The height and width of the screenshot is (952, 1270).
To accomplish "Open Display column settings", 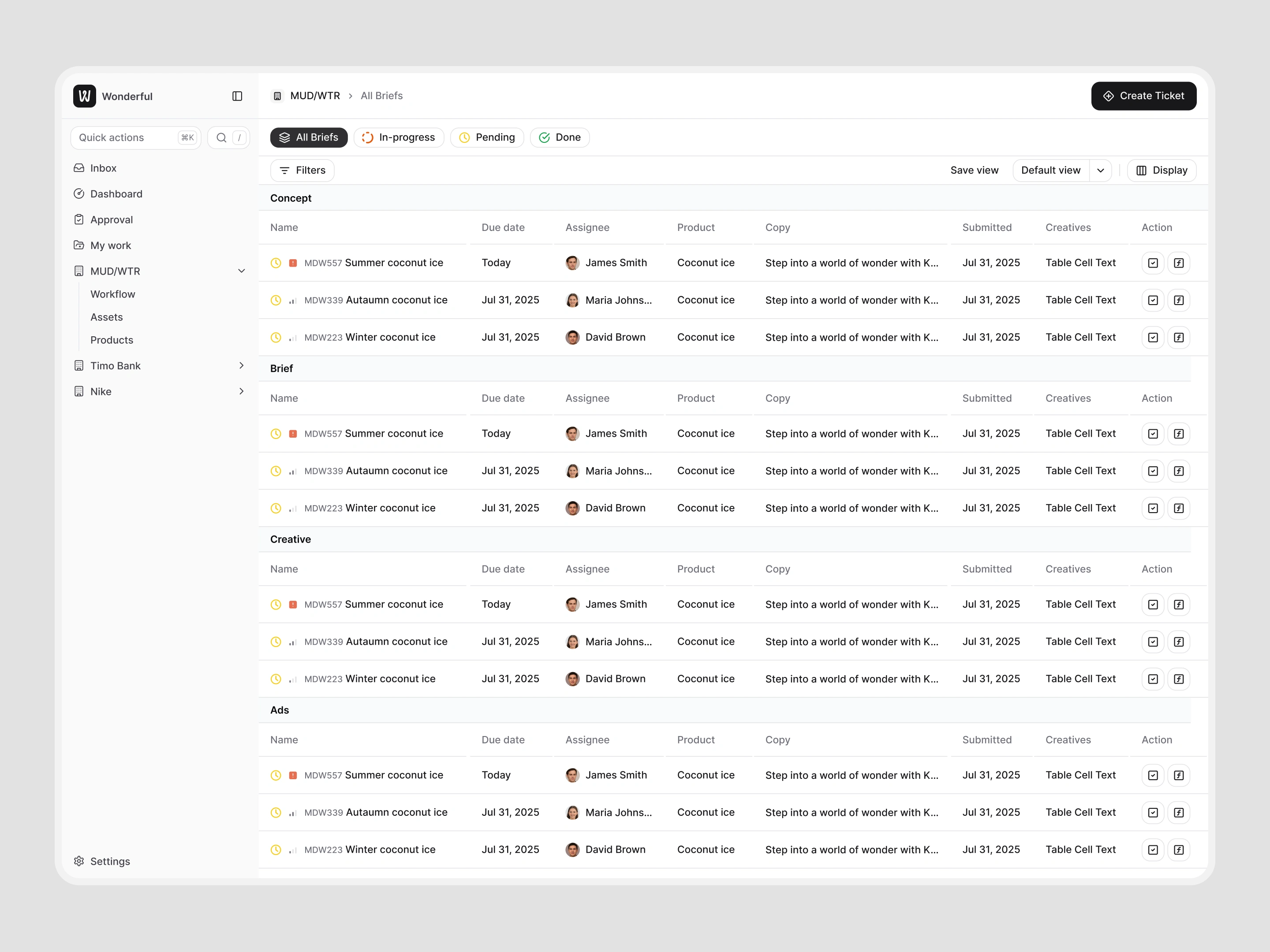I will [1161, 171].
